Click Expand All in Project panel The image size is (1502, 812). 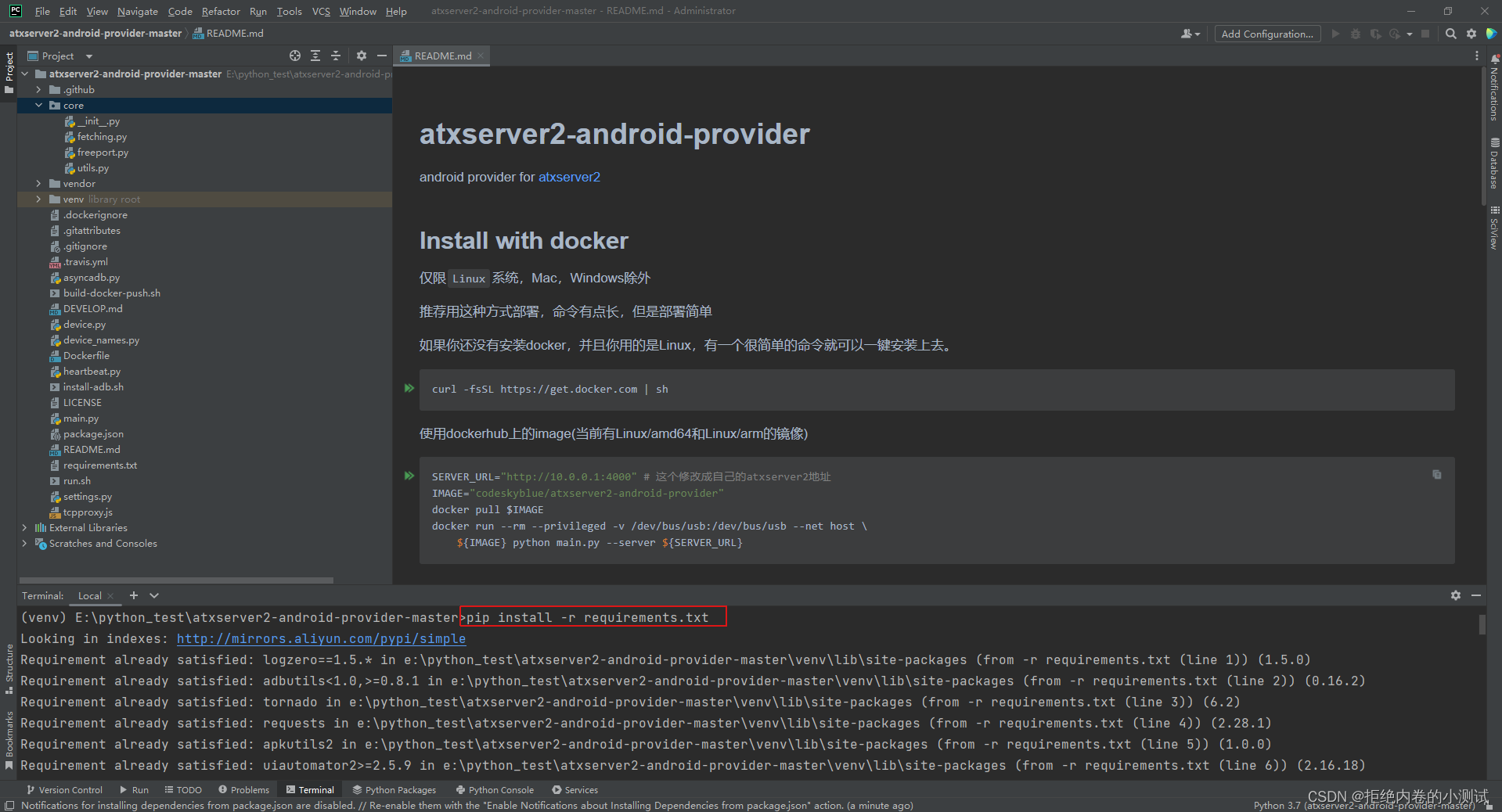point(315,56)
